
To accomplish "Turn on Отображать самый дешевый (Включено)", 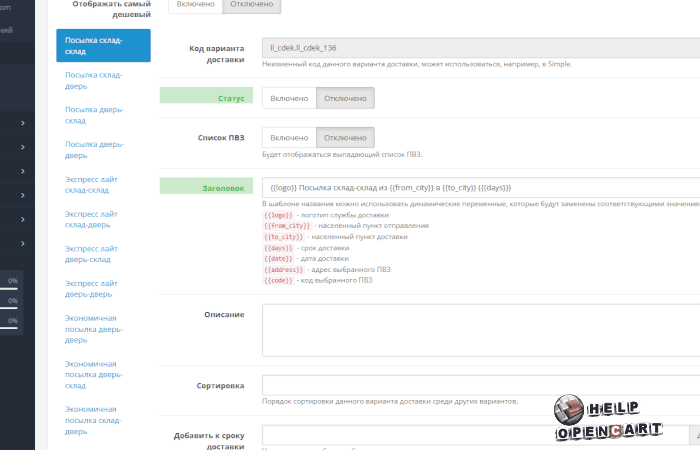I will (x=194, y=5).
